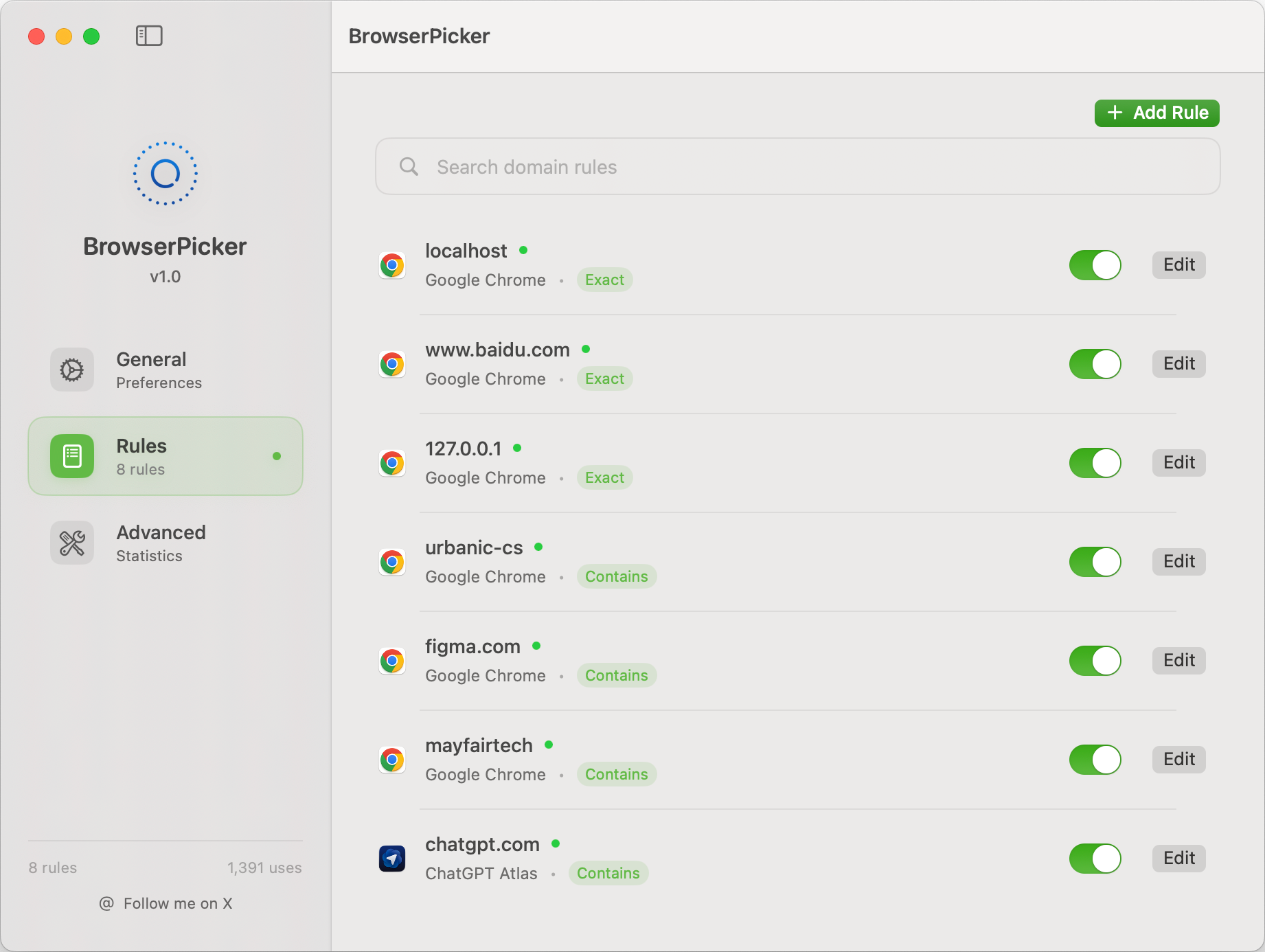This screenshot has height=952, width=1265.
Task: Click the Advanced tools icon
Action: coord(72,543)
